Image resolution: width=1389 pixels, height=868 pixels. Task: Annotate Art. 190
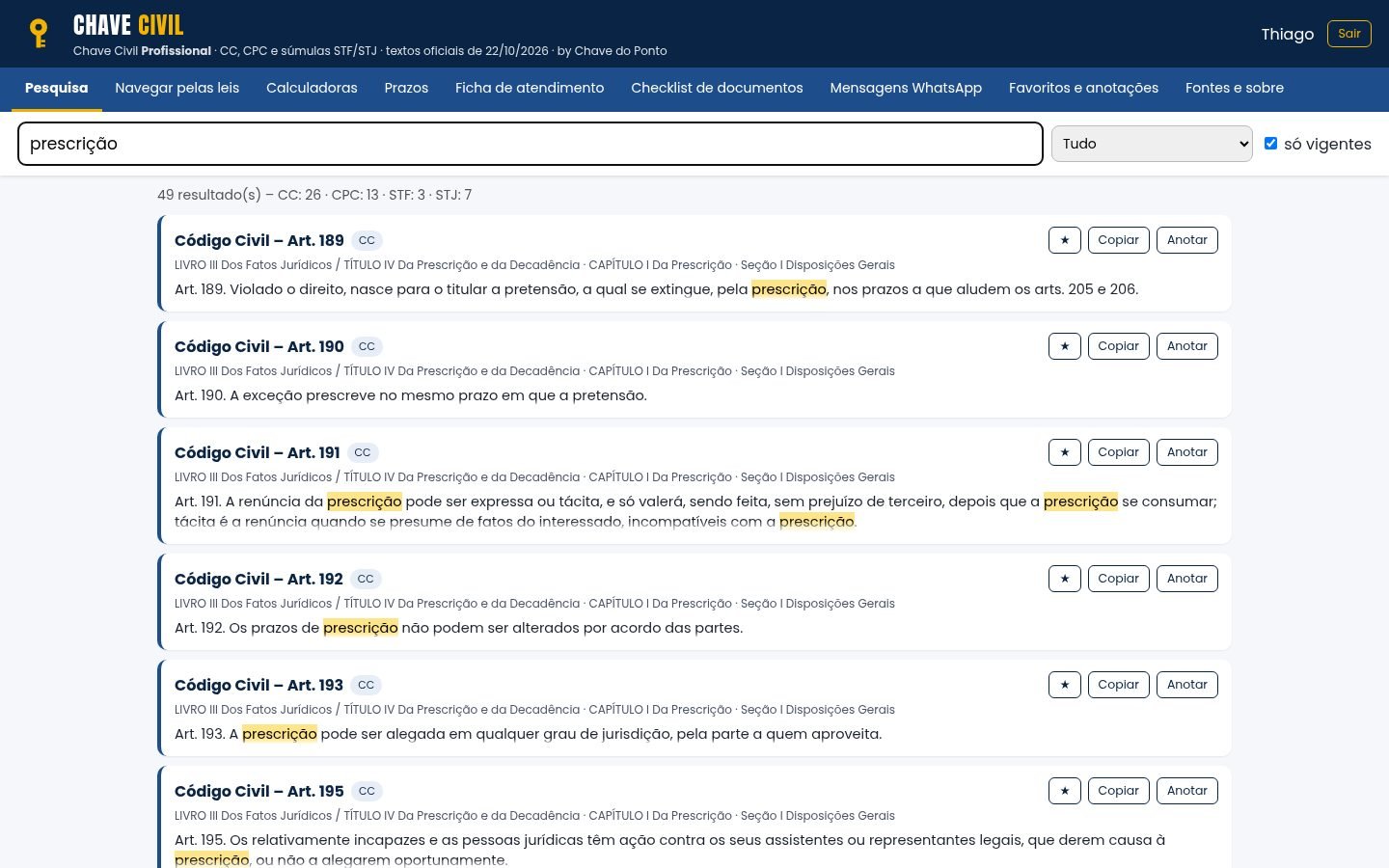tap(1187, 346)
